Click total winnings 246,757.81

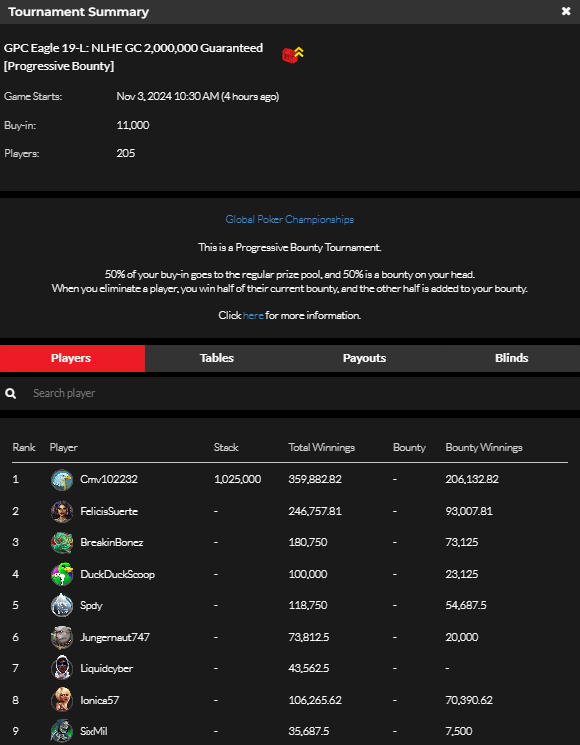tap(315, 511)
